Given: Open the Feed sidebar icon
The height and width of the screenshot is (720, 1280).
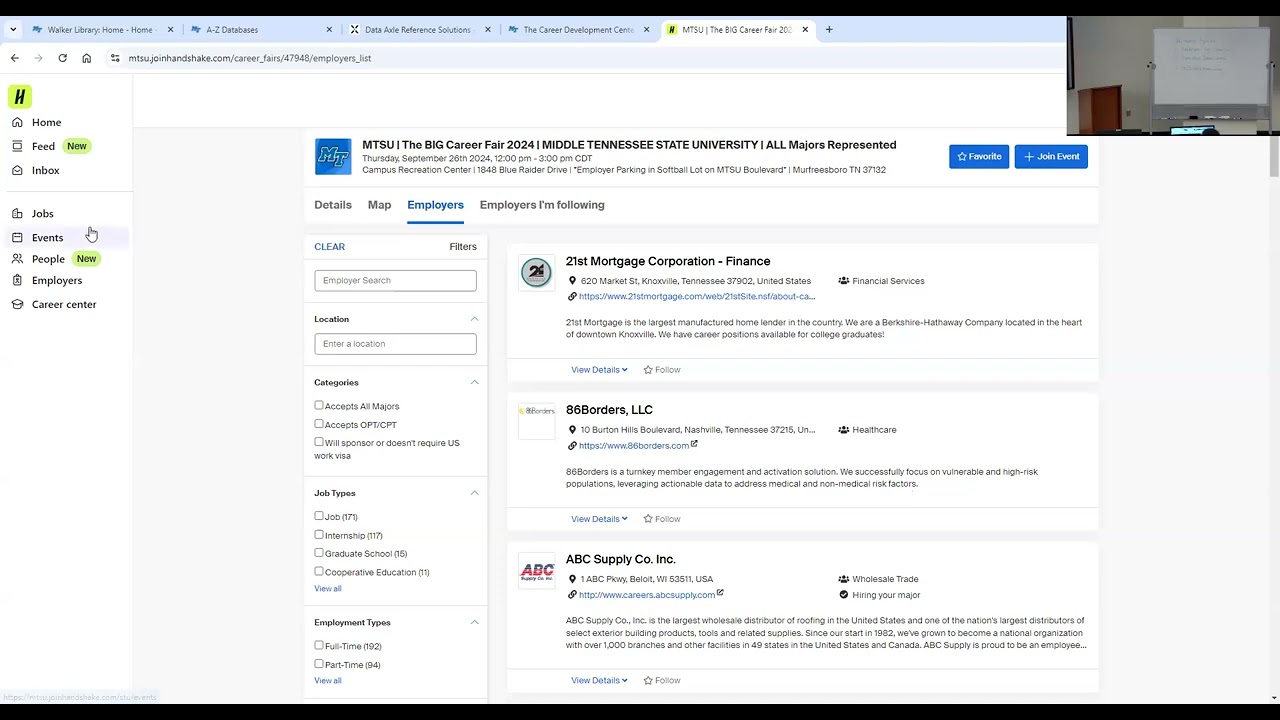Looking at the screenshot, I should 17,146.
